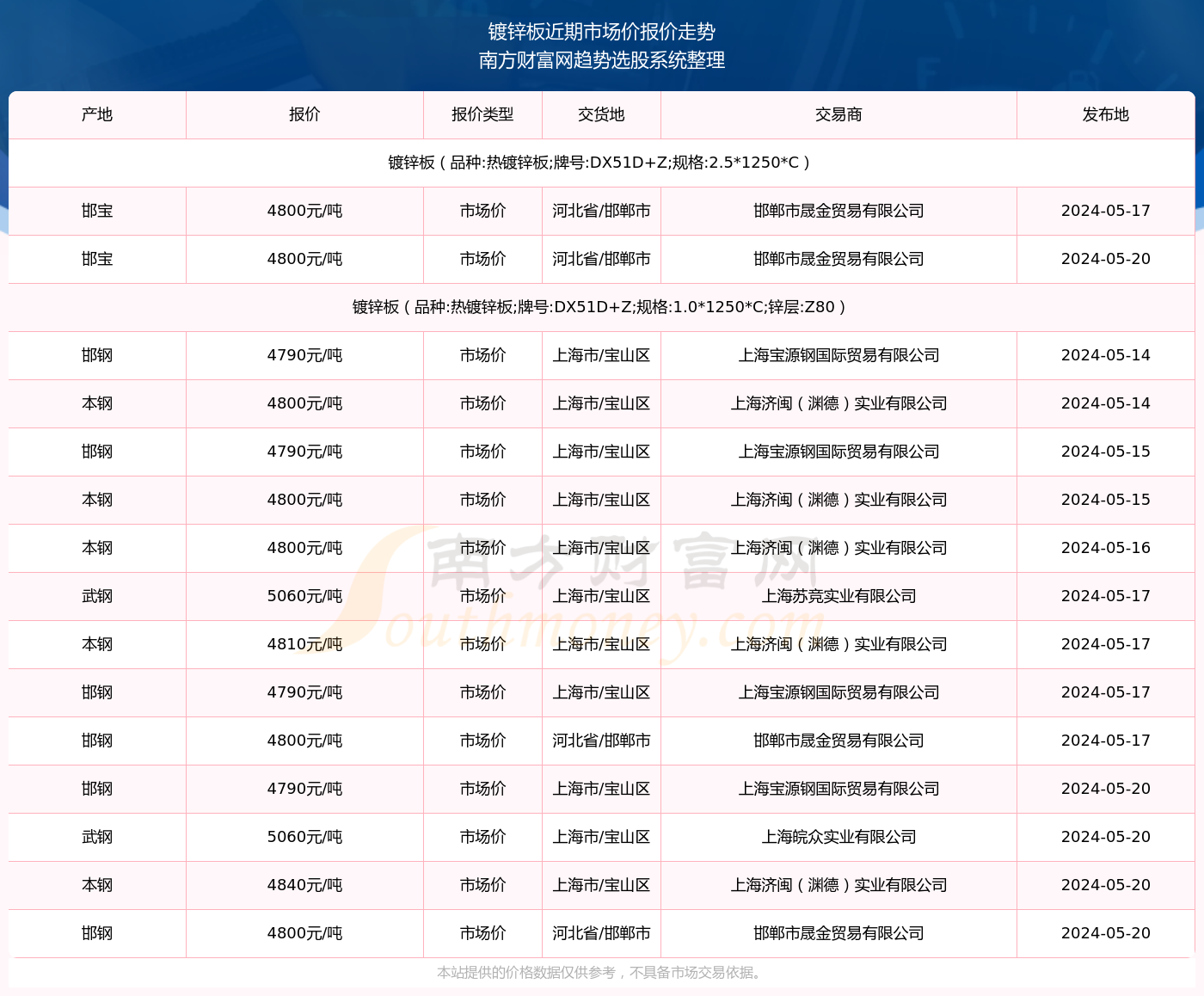
Task: Click the 发布地 column header
Action: [1105, 114]
